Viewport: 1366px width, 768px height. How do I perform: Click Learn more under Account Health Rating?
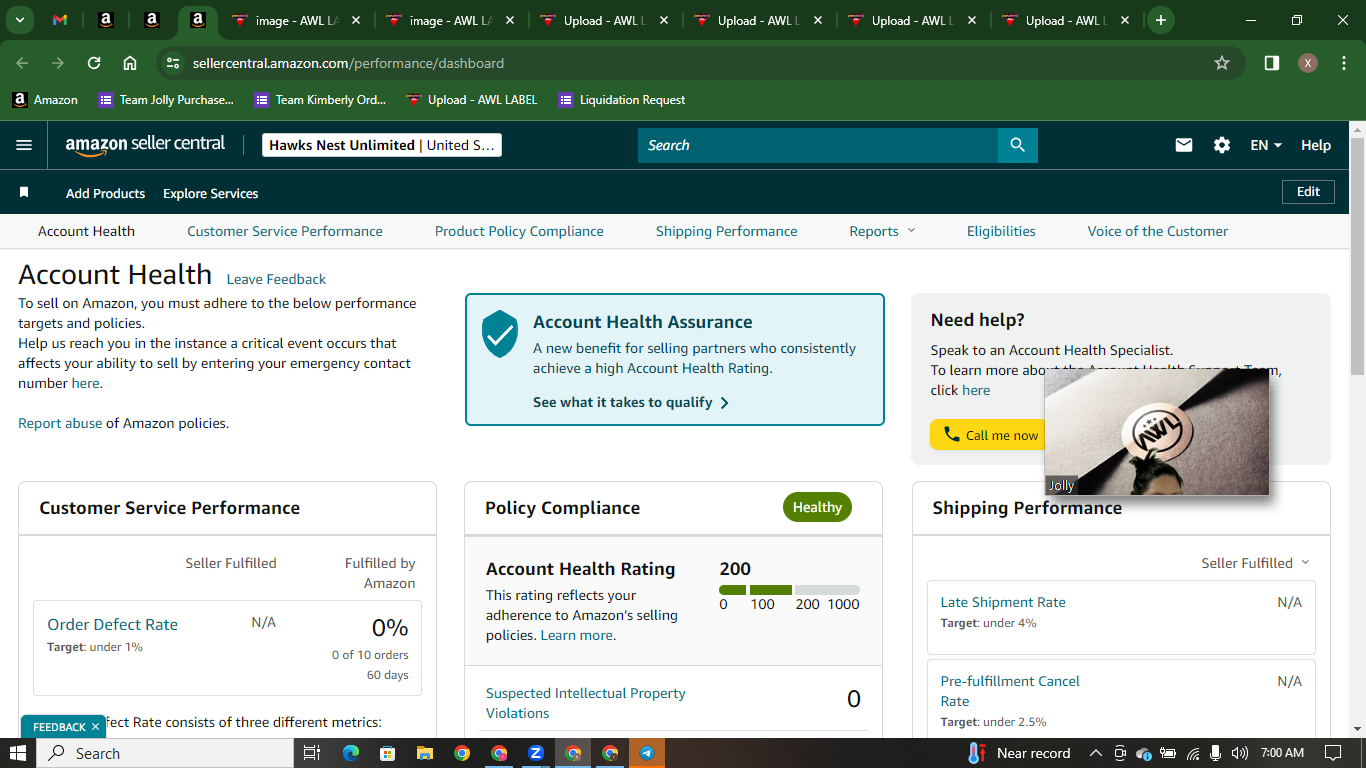tap(576, 635)
